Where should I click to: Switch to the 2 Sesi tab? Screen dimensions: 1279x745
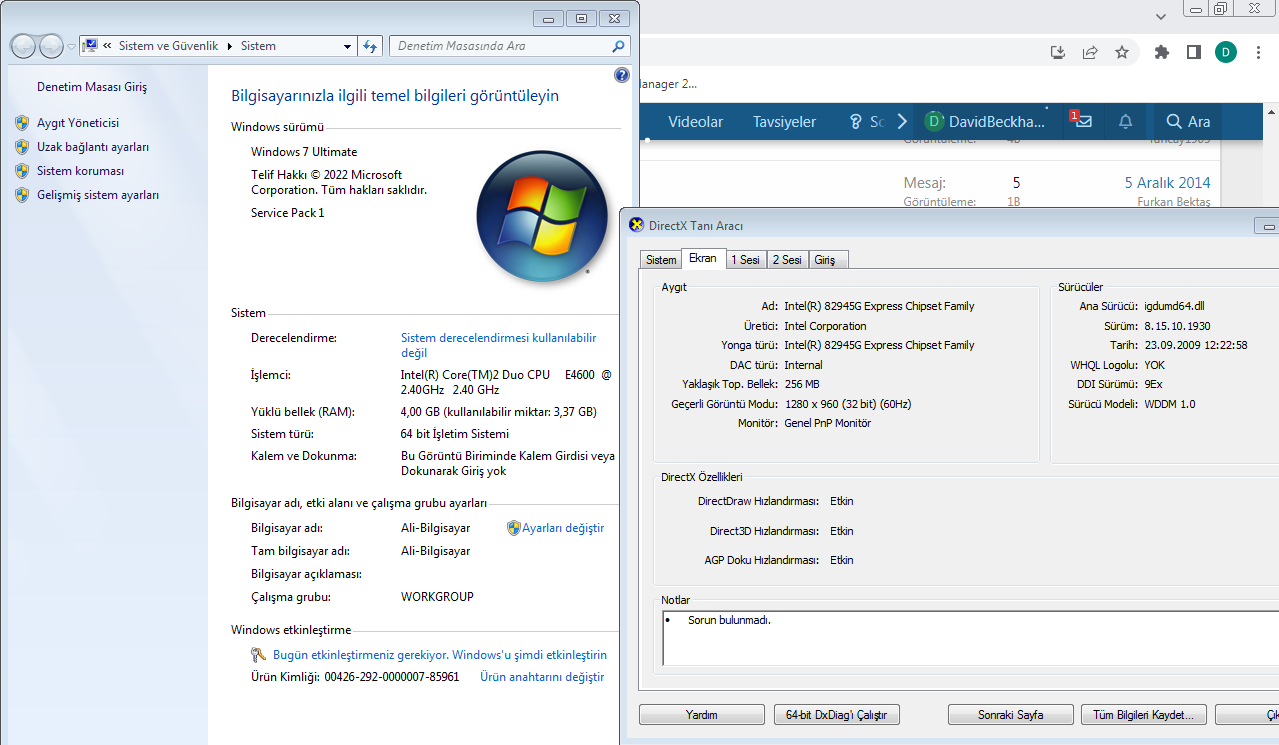coord(787,260)
